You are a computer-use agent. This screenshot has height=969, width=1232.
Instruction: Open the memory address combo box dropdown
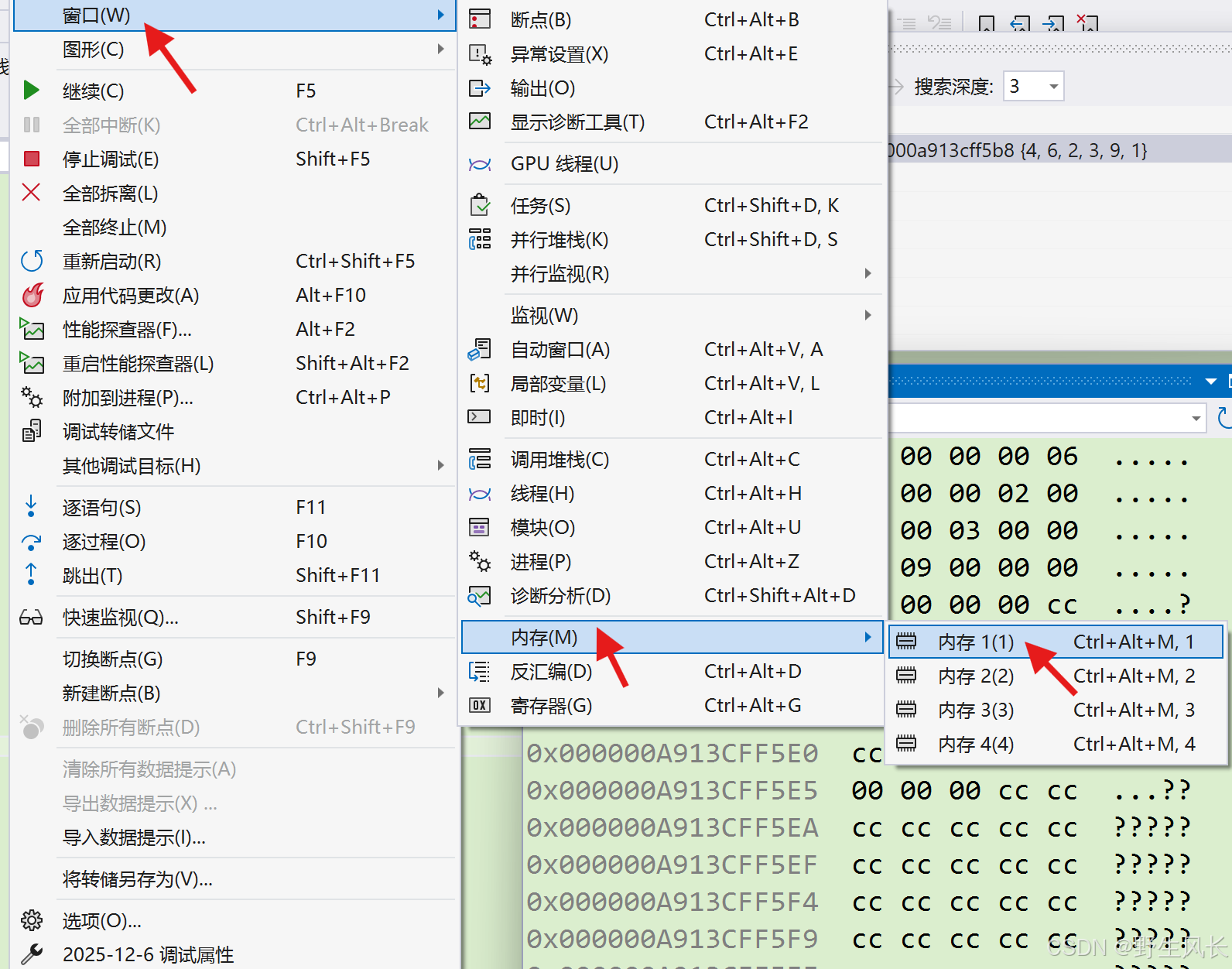click(1196, 419)
